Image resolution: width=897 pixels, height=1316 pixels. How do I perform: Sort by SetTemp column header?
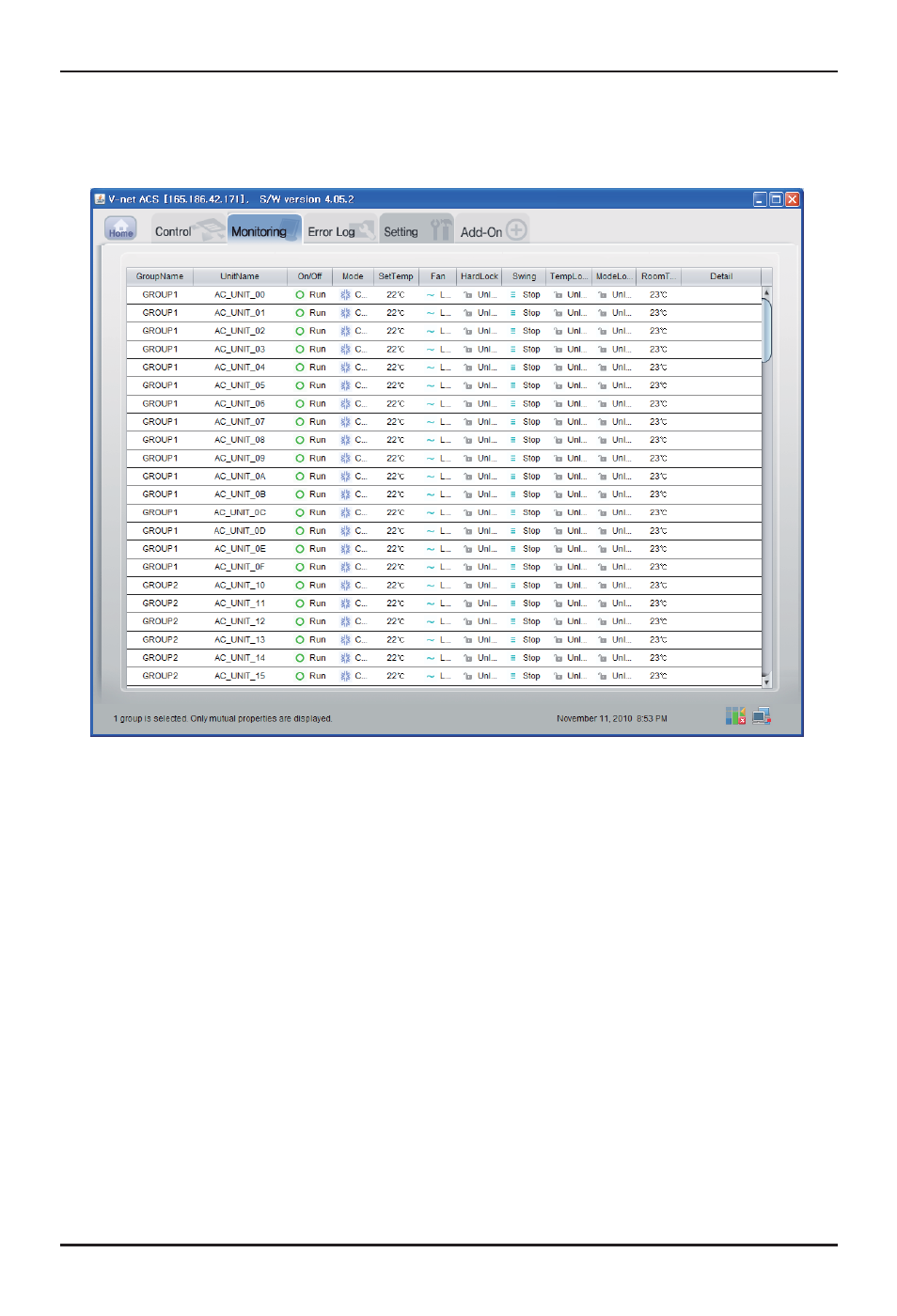[396, 276]
